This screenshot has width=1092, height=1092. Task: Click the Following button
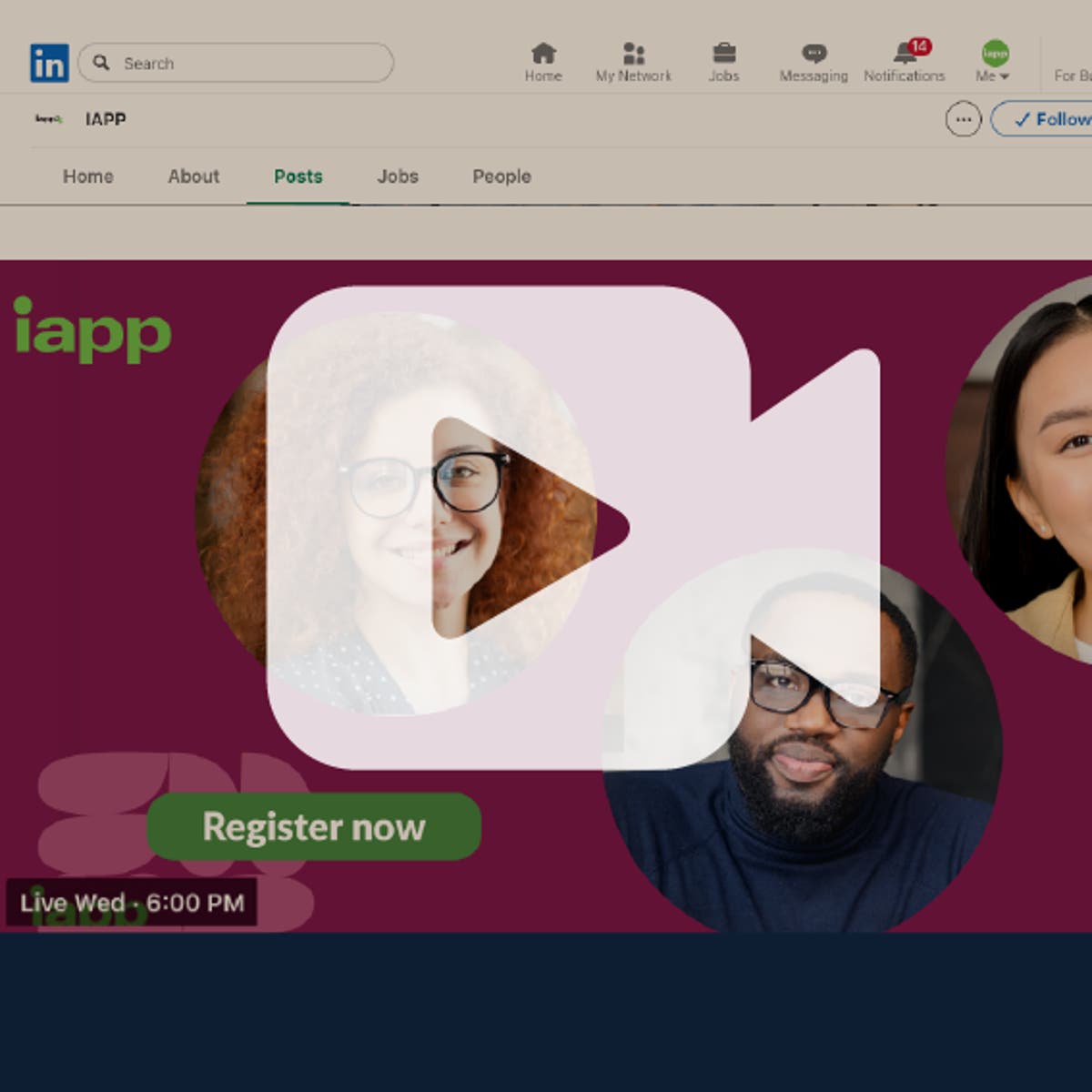pyautogui.click(x=1042, y=119)
